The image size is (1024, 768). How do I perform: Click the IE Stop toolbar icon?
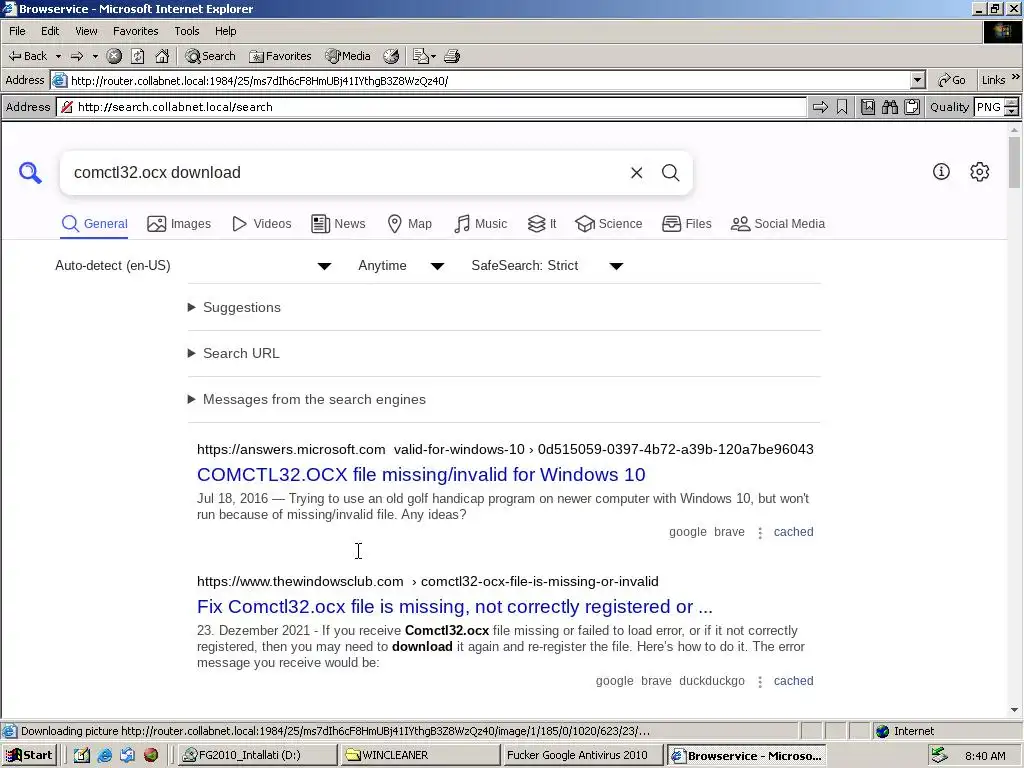point(114,56)
